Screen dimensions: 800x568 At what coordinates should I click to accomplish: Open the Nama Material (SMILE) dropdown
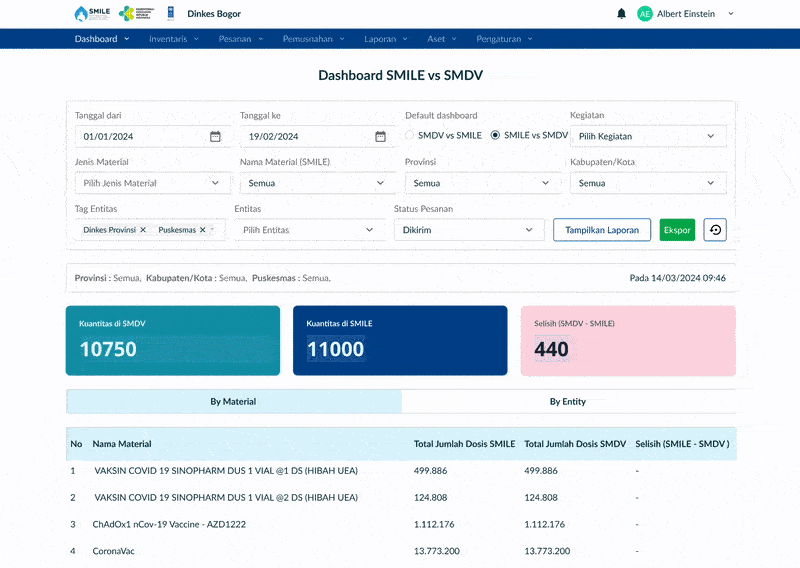pyautogui.click(x=318, y=183)
